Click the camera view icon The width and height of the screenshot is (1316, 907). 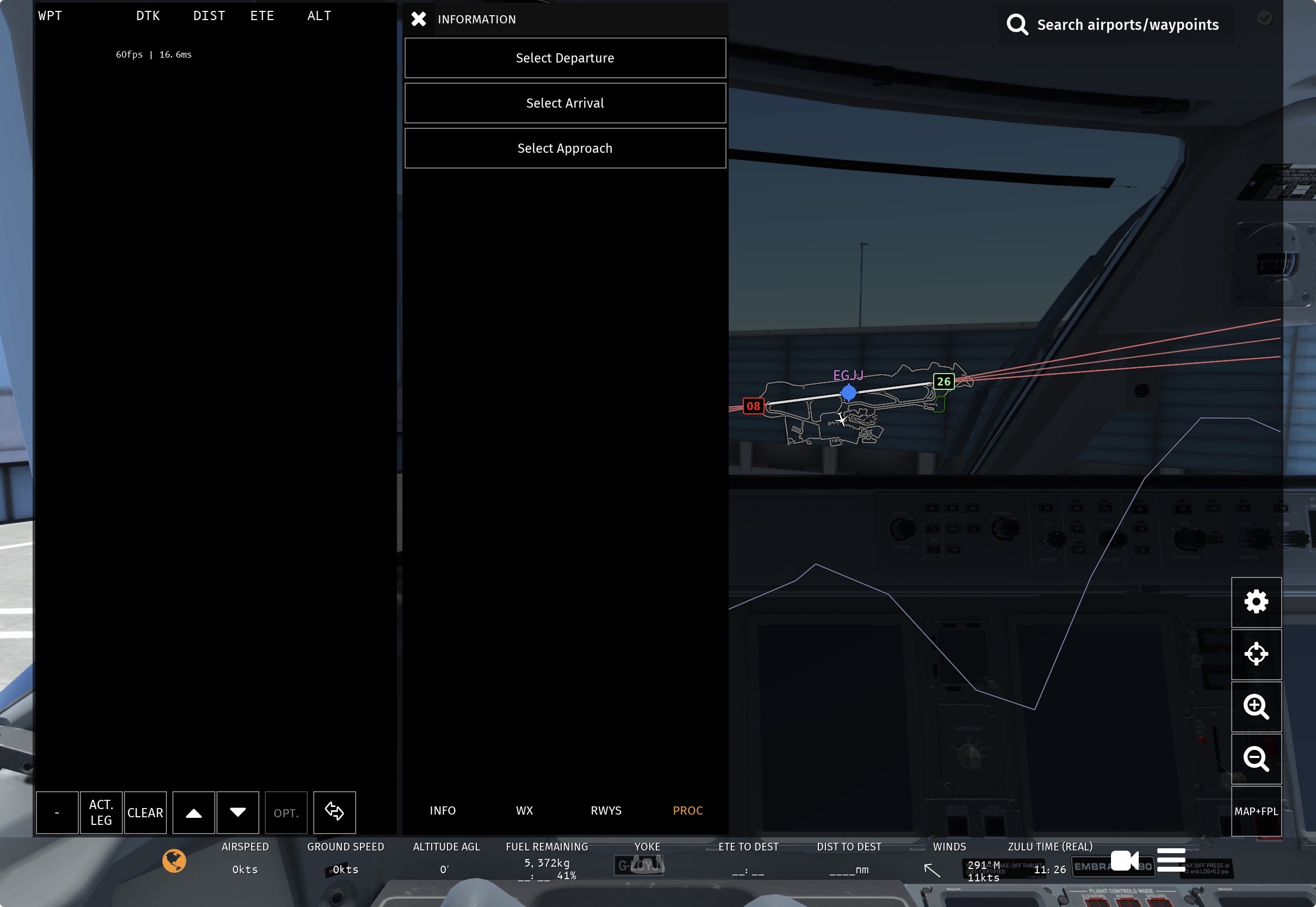1124,860
